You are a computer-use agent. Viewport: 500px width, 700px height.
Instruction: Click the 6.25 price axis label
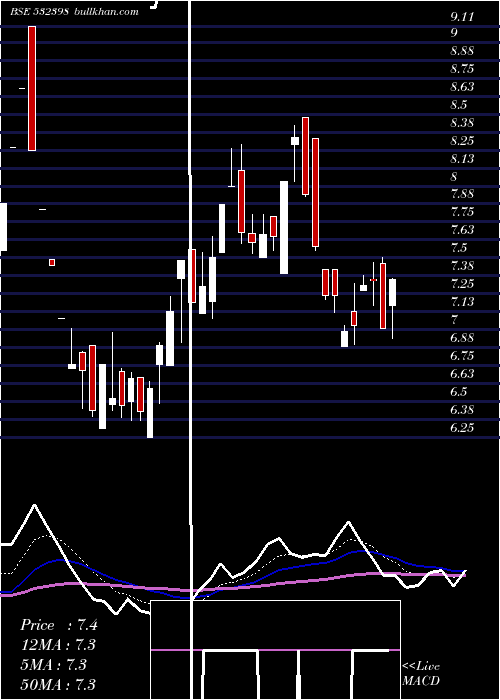(x=462, y=428)
